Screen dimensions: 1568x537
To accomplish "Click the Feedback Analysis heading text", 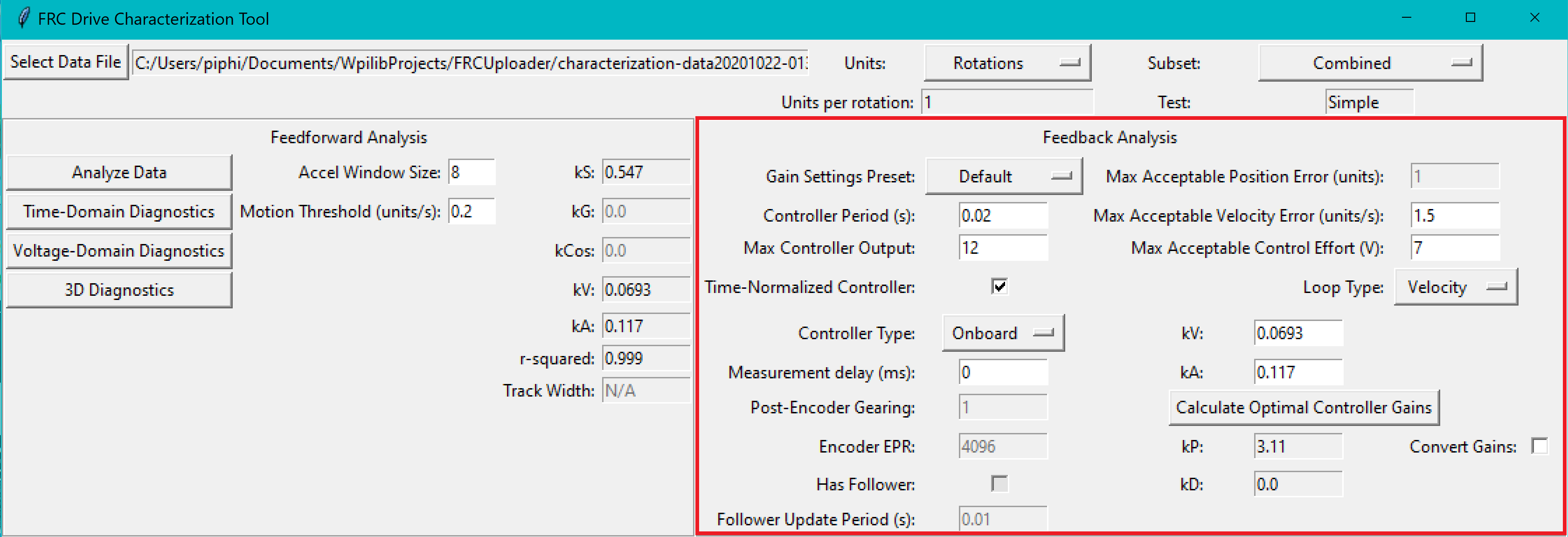I will [x=1110, y=138].
